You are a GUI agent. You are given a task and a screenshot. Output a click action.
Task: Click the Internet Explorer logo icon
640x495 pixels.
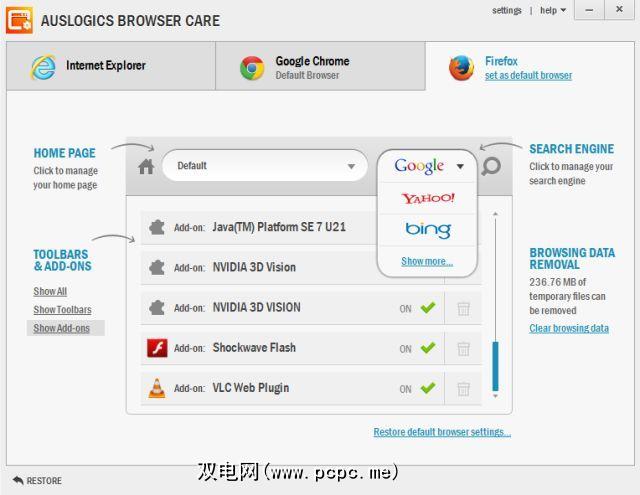(x=43, y=67)
